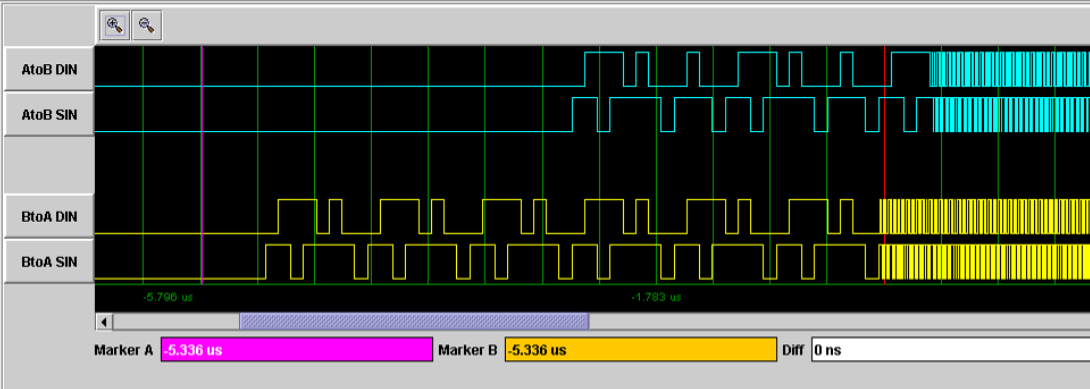Click the horizontal scrollbar thumb
The image size is (1090, 389).
414,321
